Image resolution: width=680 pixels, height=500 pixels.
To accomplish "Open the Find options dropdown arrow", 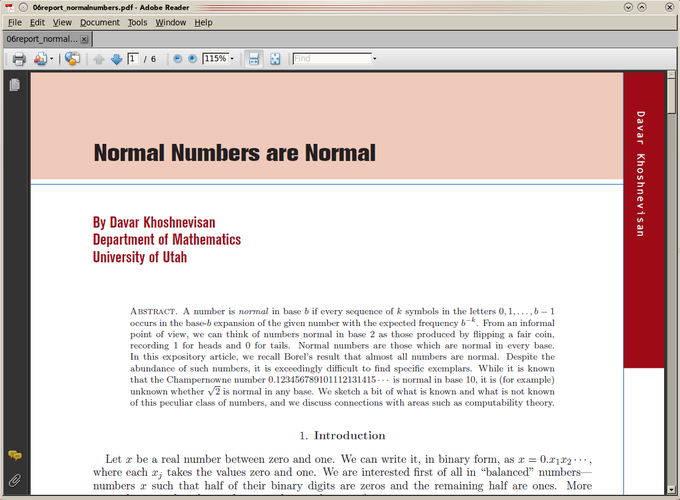I will [375, 59].
